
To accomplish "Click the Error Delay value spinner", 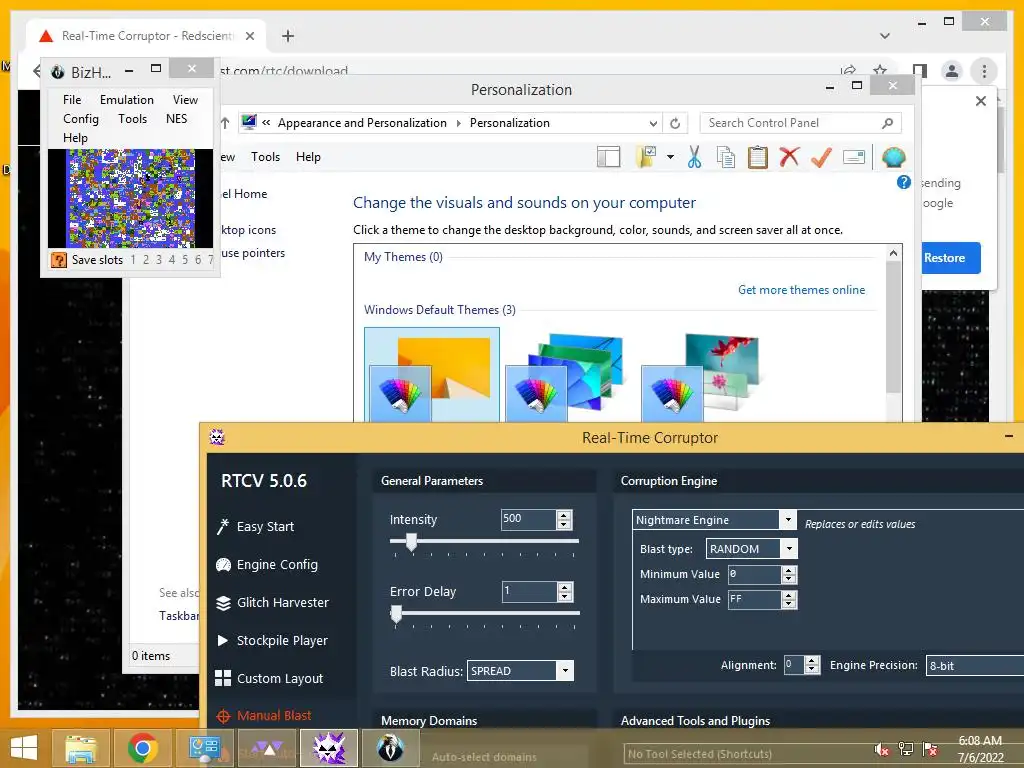I will [x=564, y=592].
